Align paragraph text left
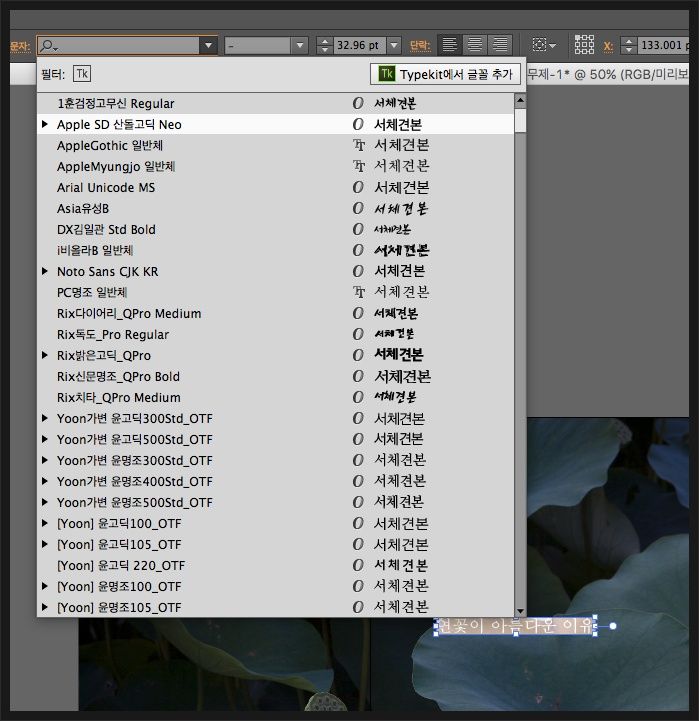The image size is (699, 721). (449, 45)
